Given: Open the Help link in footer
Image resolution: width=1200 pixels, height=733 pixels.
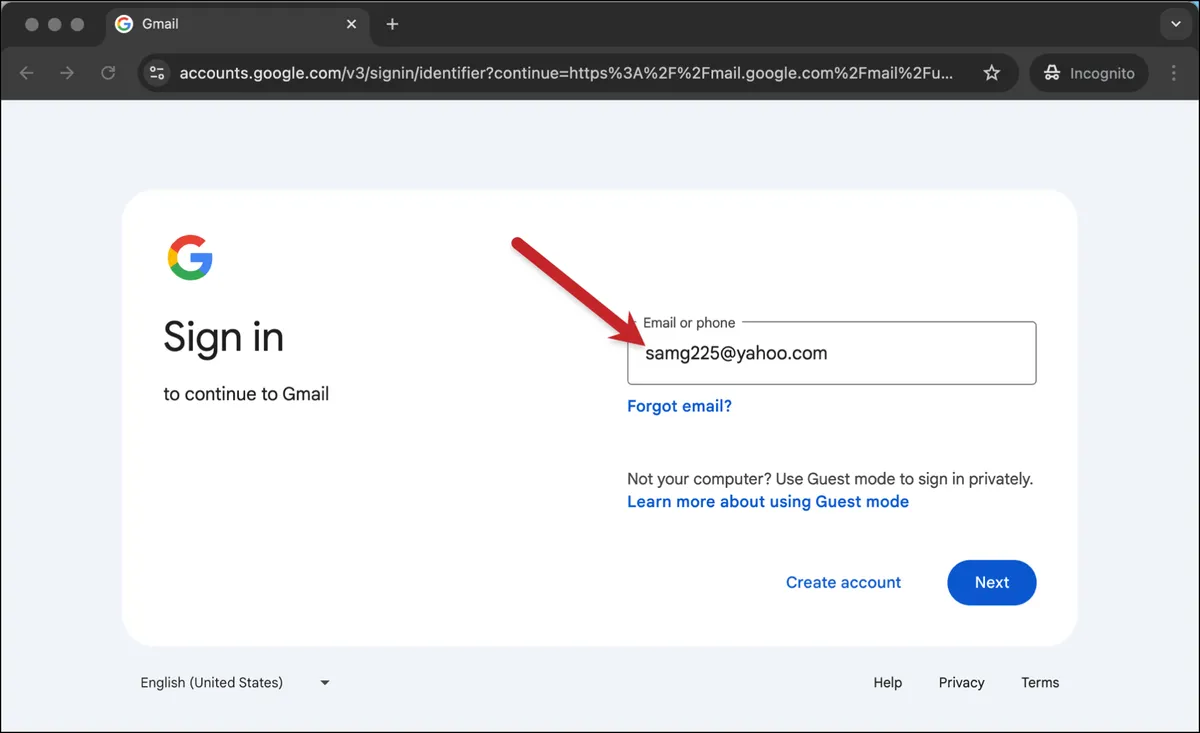Looking at the screenshot, I should click(x=887, y=682).
